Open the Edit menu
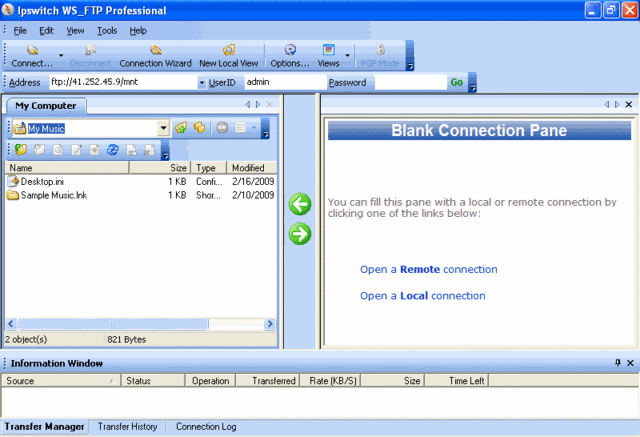Screen dimensions: 640x437 click(47, 31)
